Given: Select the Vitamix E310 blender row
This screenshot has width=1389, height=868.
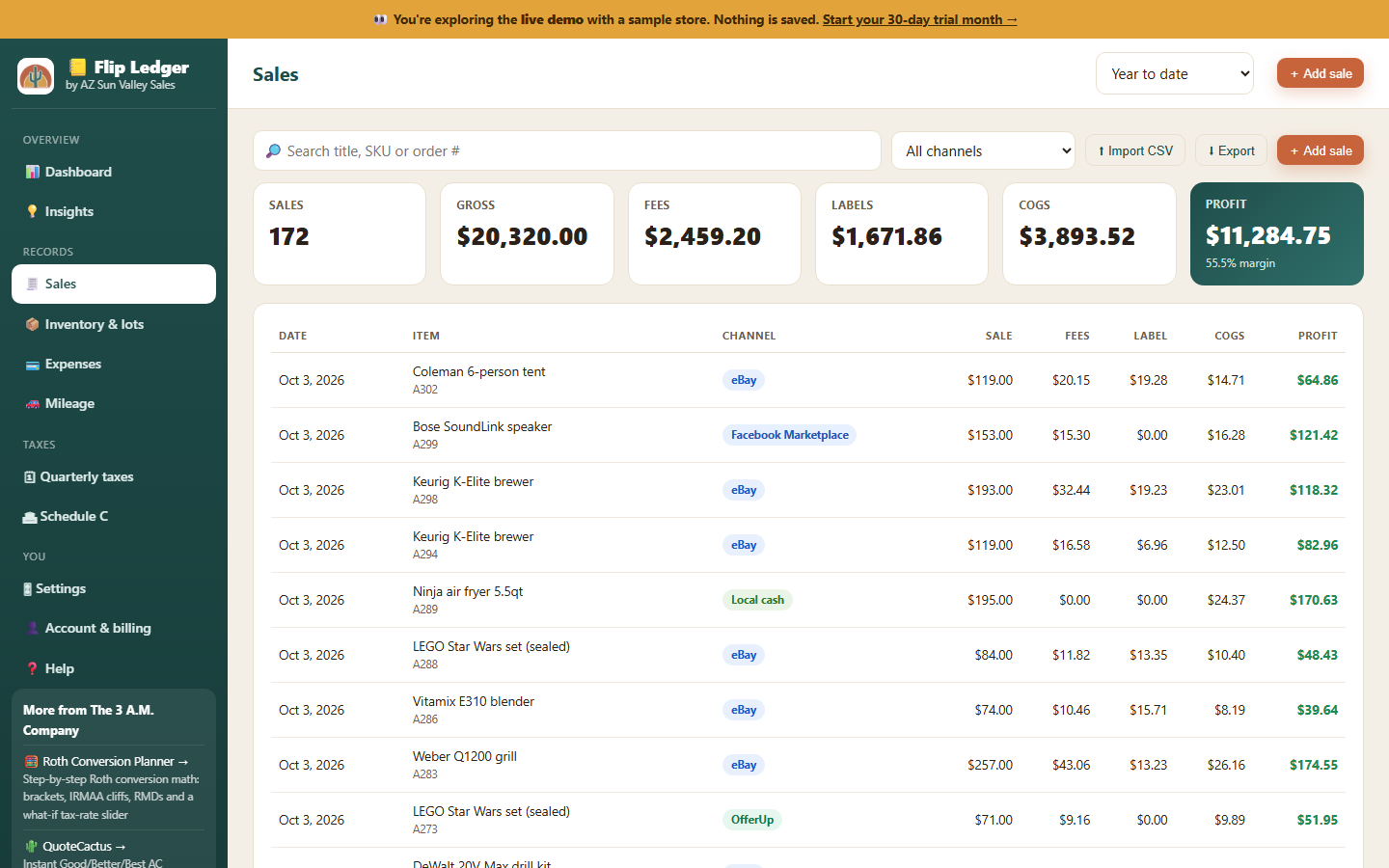Looking at the screenshot, I should pyautogui.click(x=808, y=710).
